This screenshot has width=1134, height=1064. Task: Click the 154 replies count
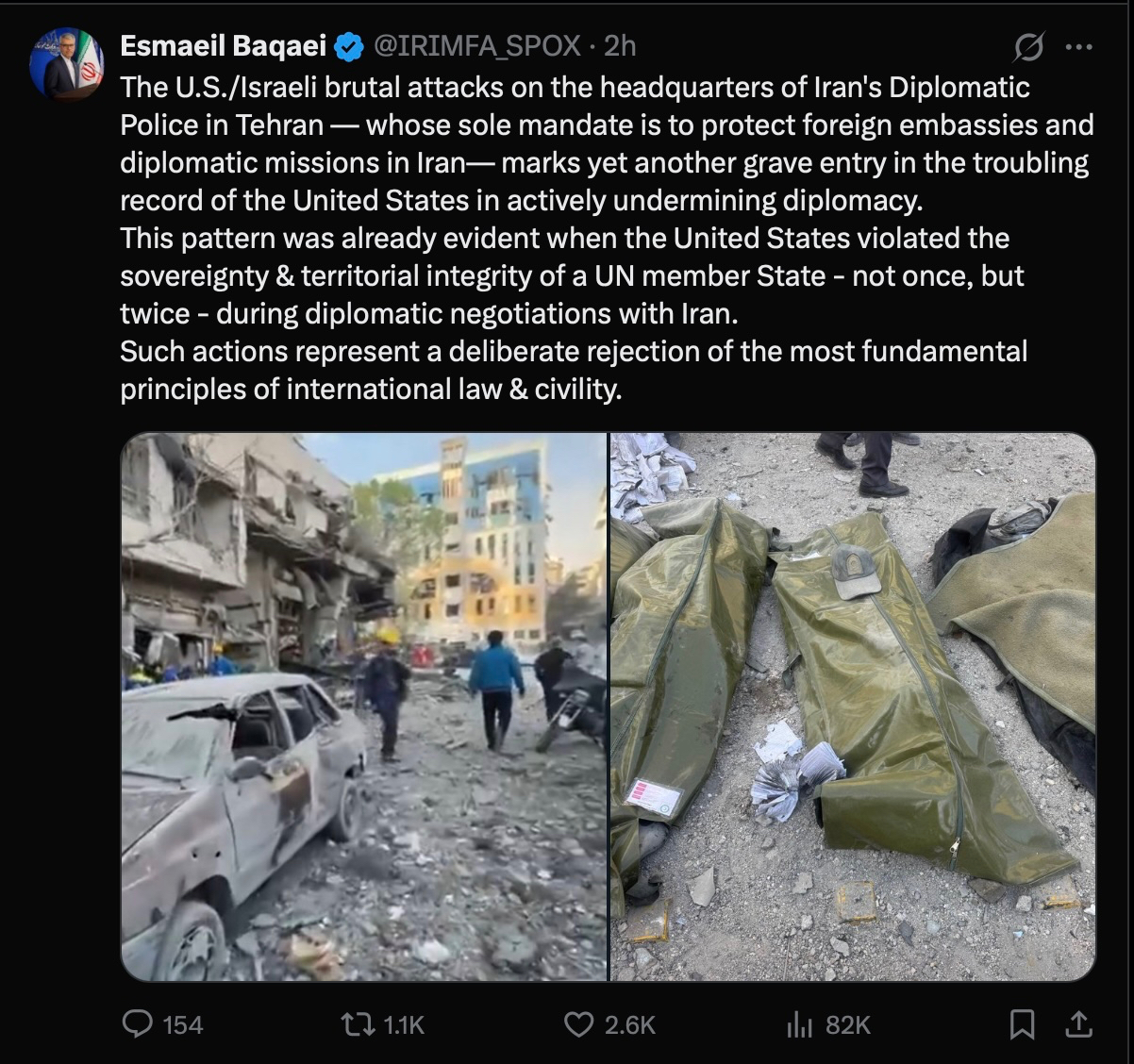(183, 1025)
